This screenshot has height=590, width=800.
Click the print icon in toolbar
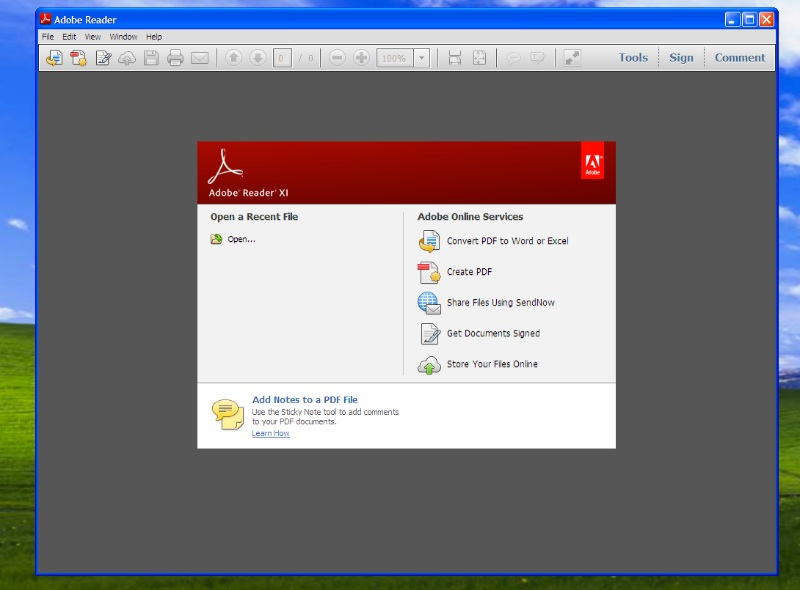click(x=175, y=58)
